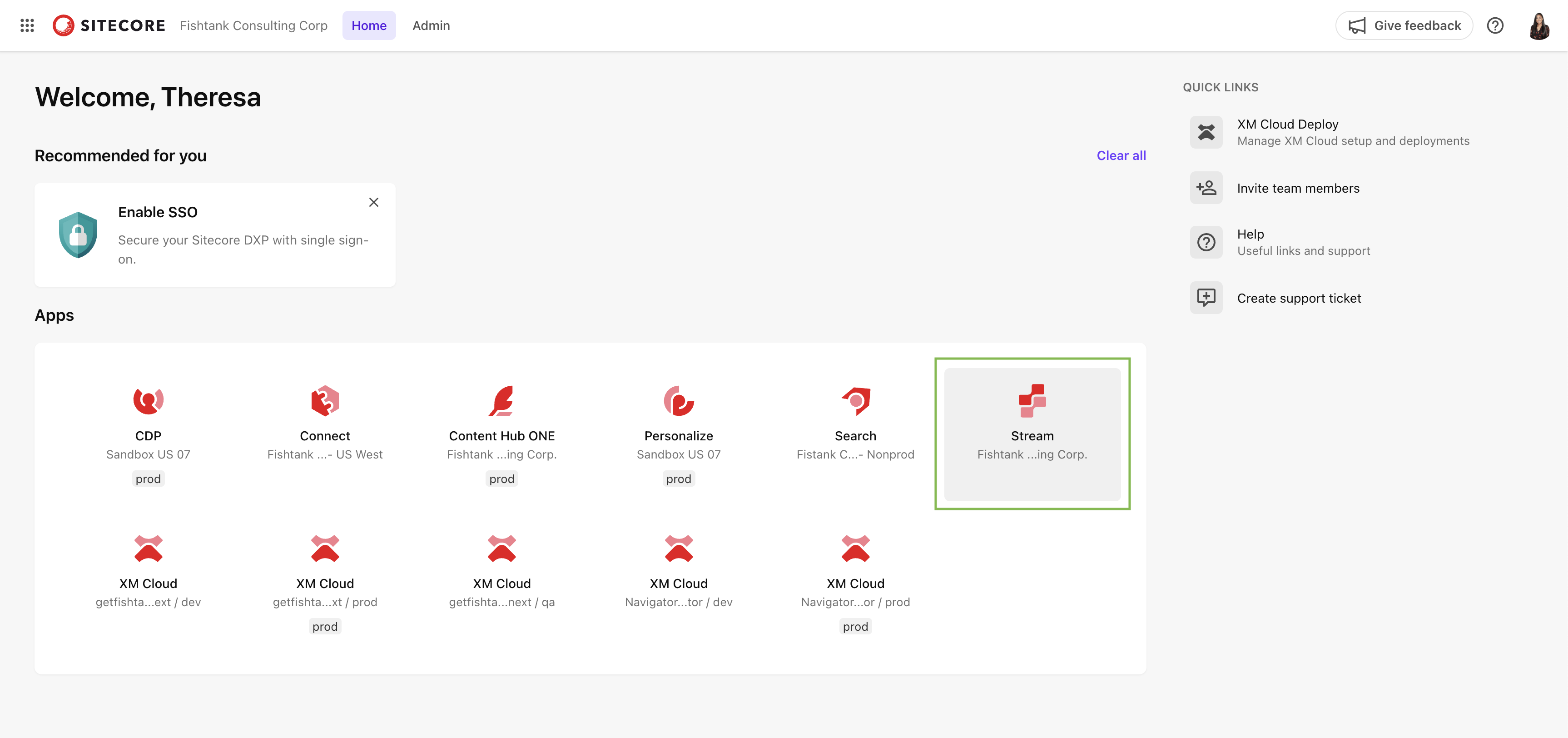Open the Help quick link text
This screenshot has height=738, width=1568.
point(1250,234)
